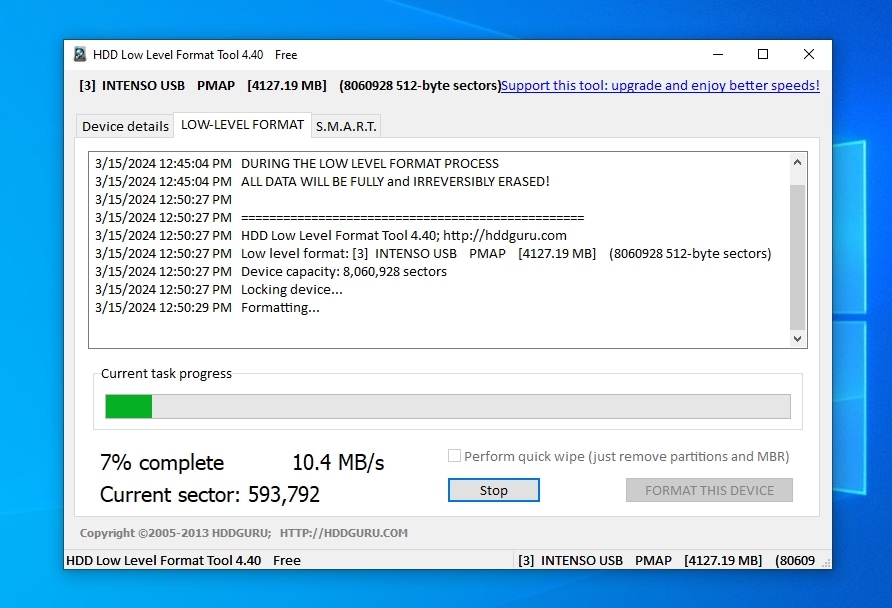Maximize the HDD Low Level Format Tool window
Viewport: 892px width, 608px height.
pyautogui.click(x=763, y=54)
